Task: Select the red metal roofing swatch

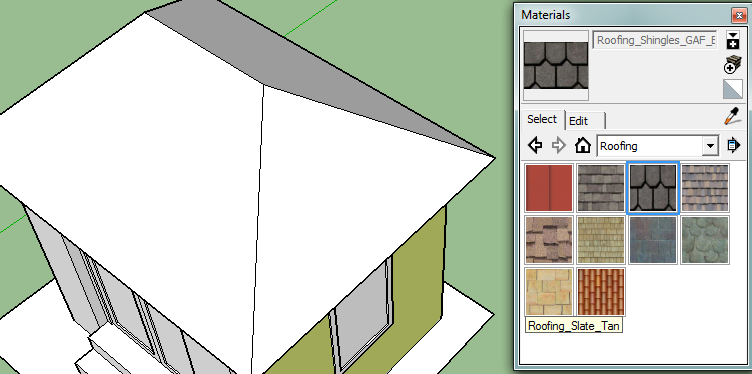Action: [549, 188]
